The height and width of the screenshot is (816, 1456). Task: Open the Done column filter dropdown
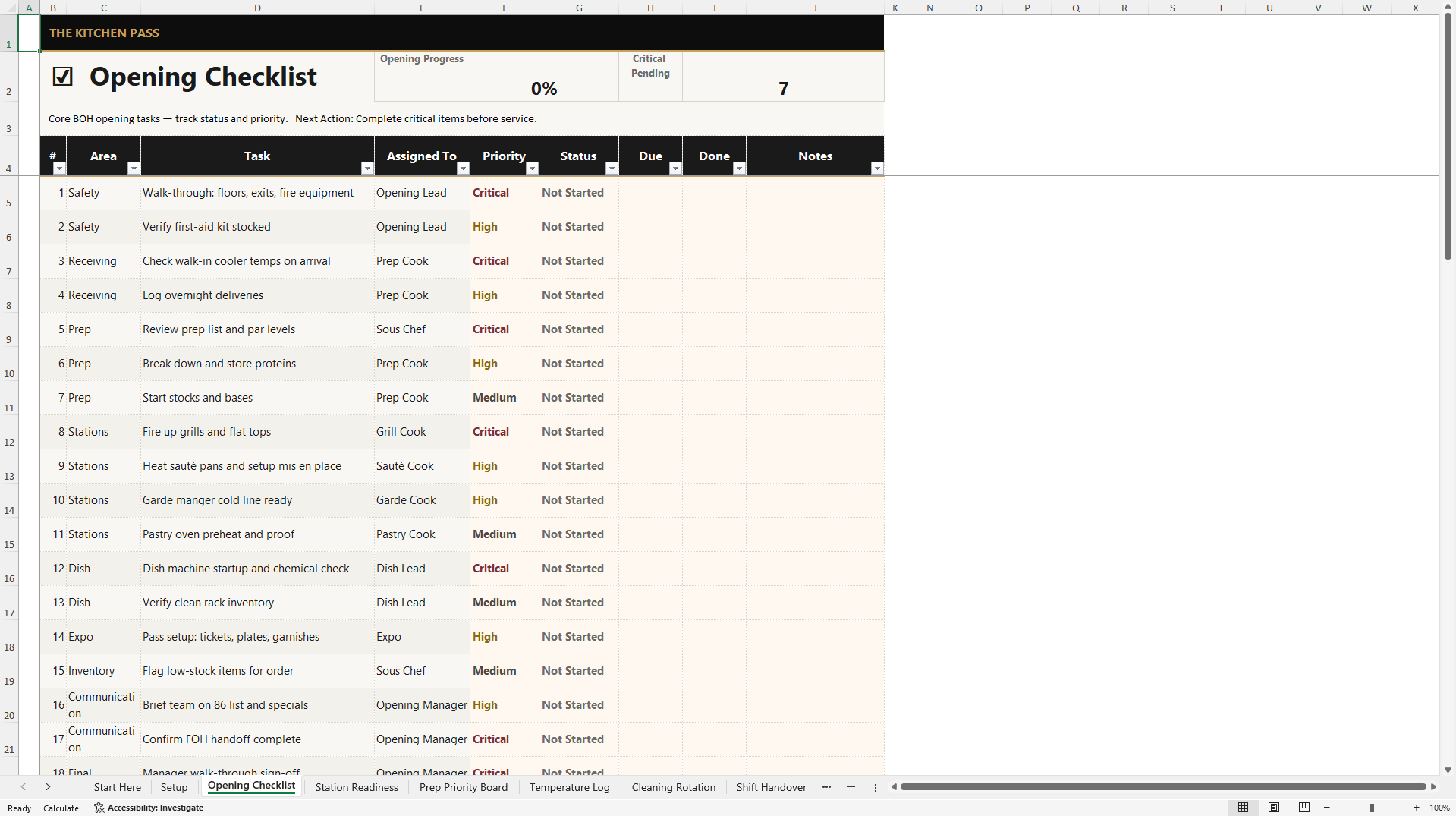739,169
